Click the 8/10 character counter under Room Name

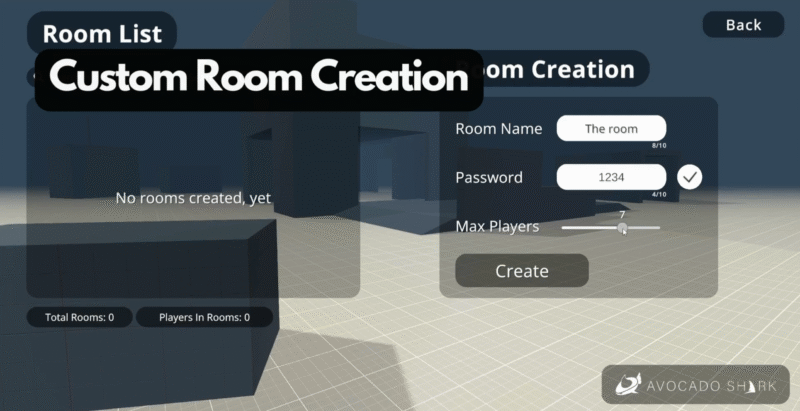coord(658,146)
